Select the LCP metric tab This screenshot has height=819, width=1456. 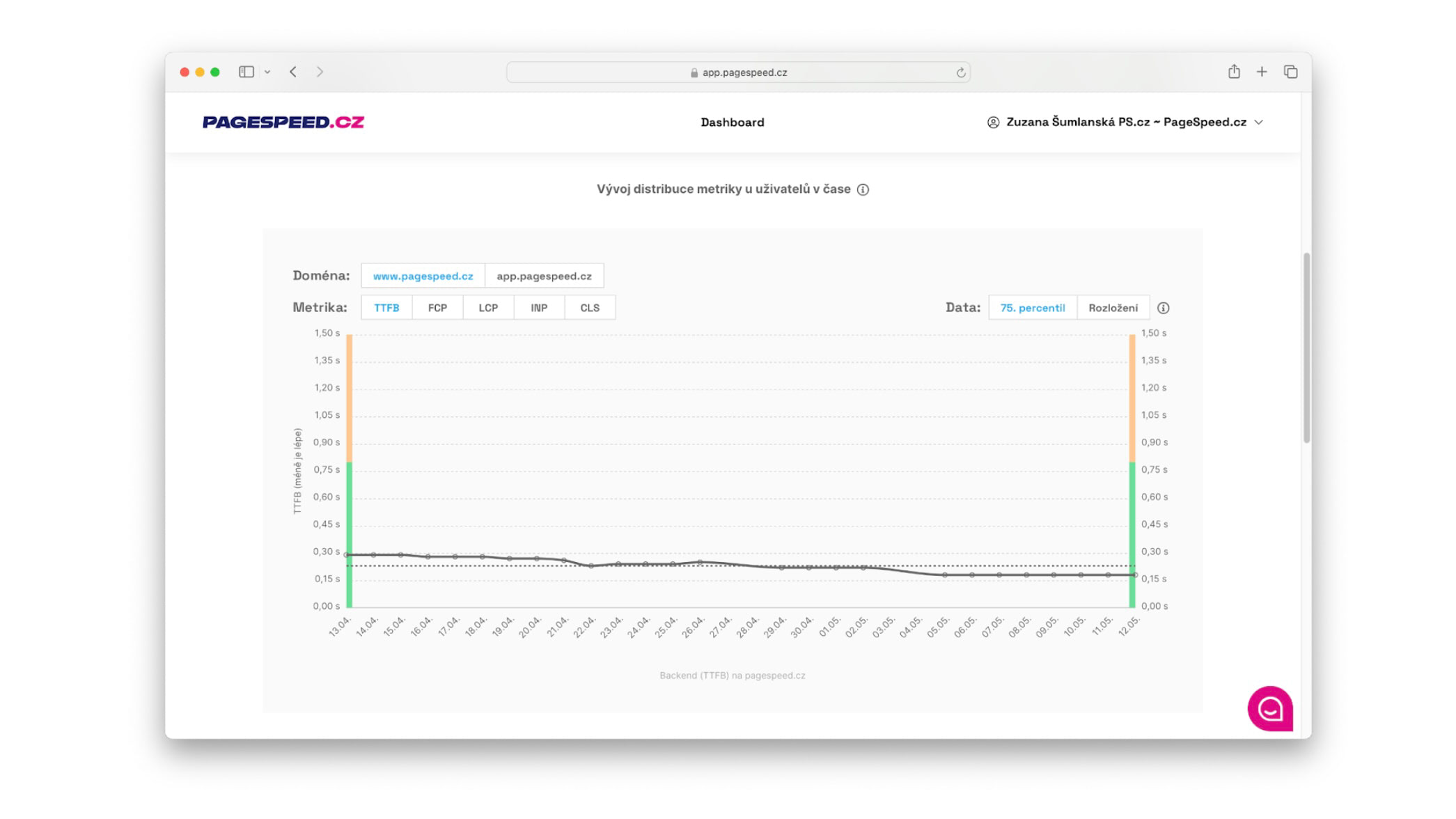[x=487, y=308]
